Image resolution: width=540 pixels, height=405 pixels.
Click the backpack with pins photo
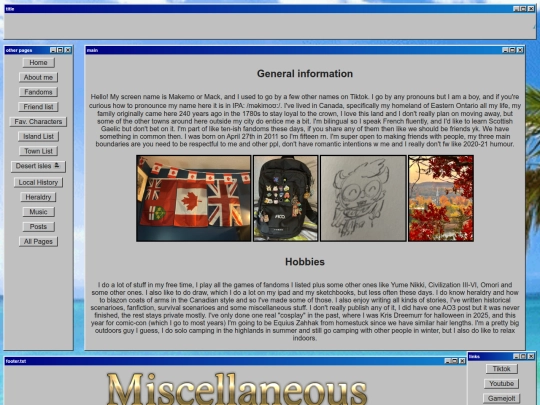285,198
